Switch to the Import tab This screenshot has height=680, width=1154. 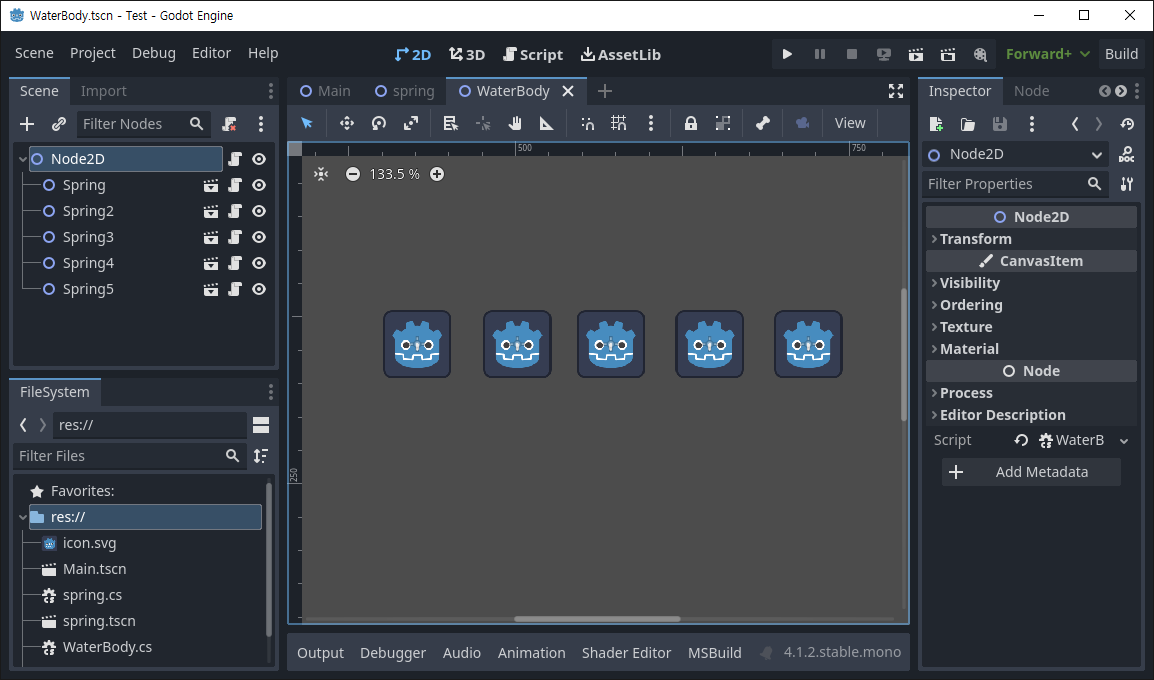[x=104, y=91]
